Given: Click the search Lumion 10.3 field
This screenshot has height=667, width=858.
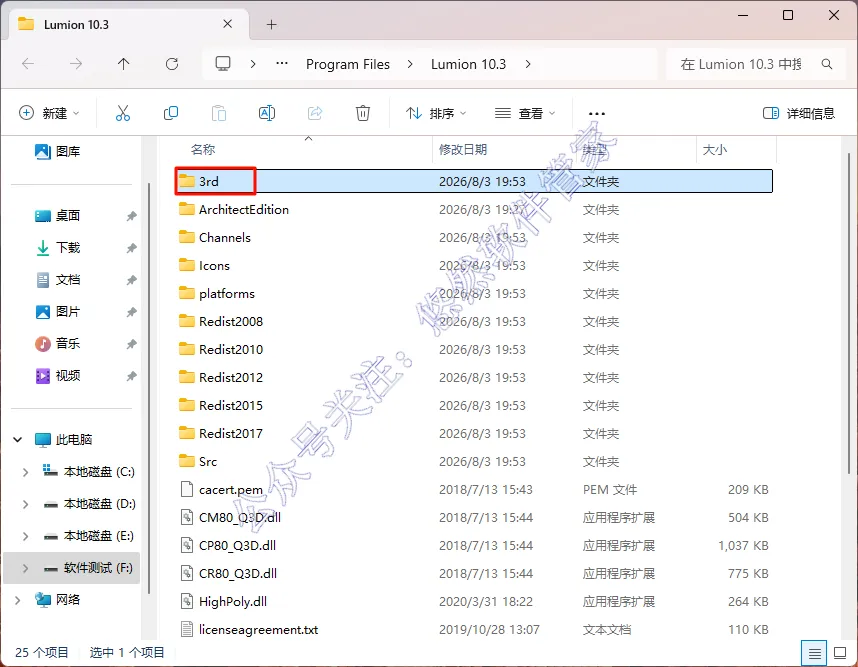Looking at the screenshot, I should point(756,64).
